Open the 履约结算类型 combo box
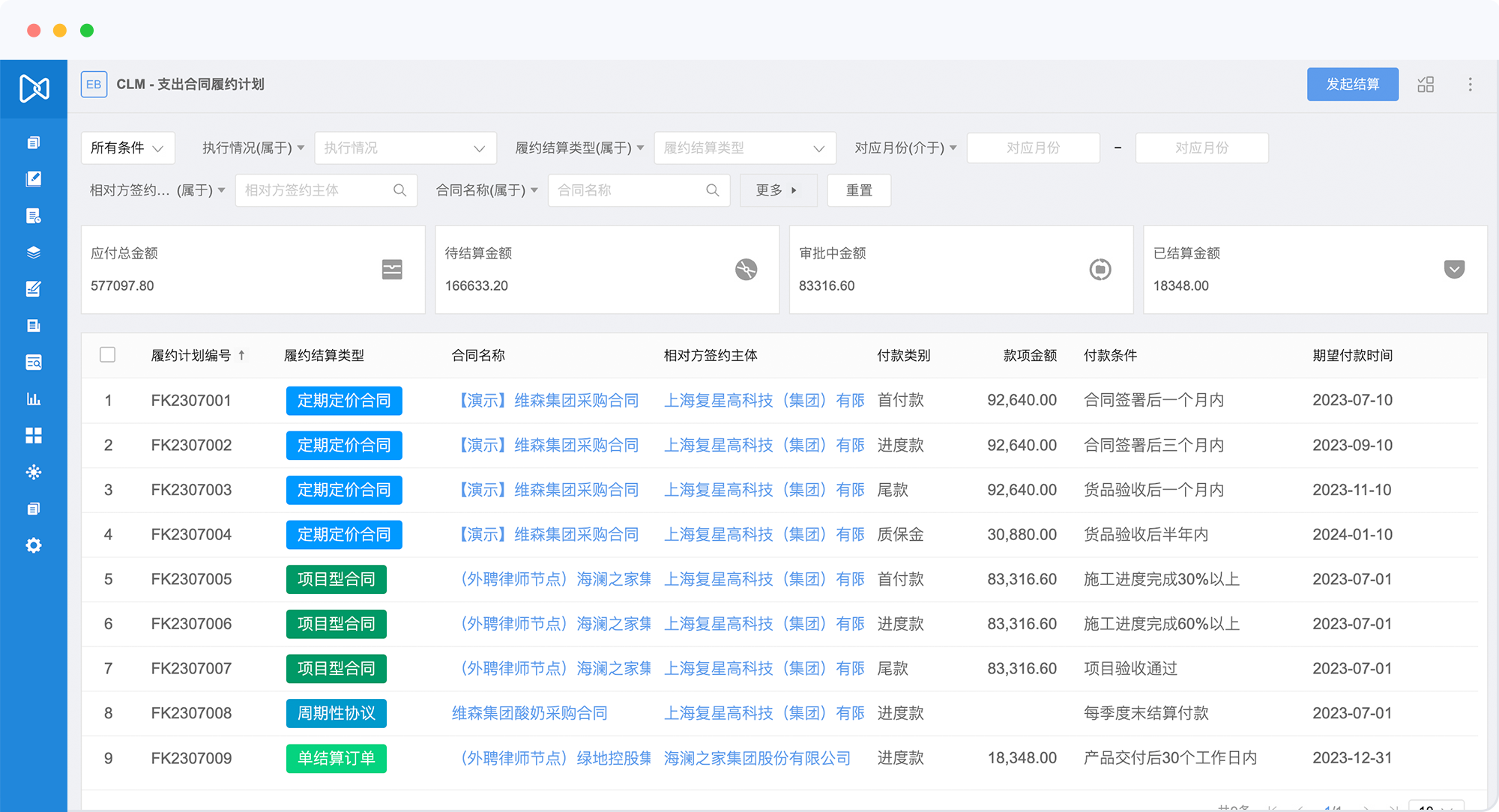 (x=744, y=148)
